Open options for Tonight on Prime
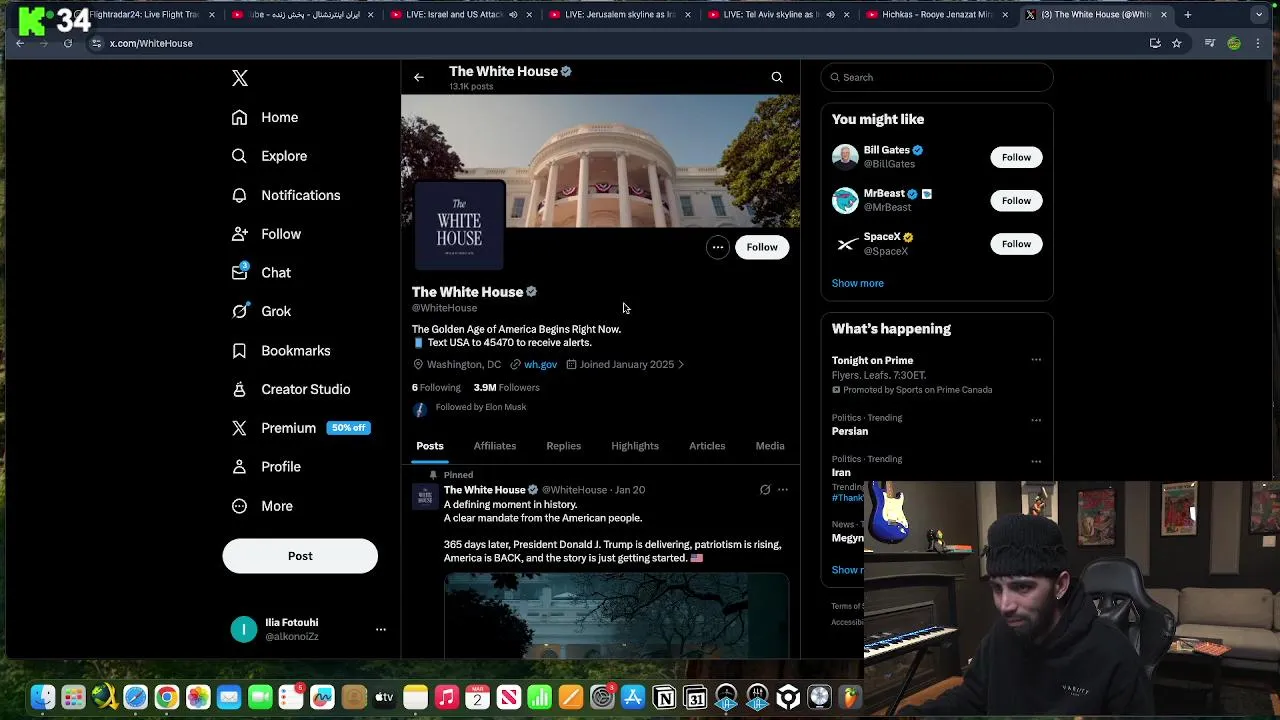Viewport: 1280px width, 720px height. [1036, 360]
